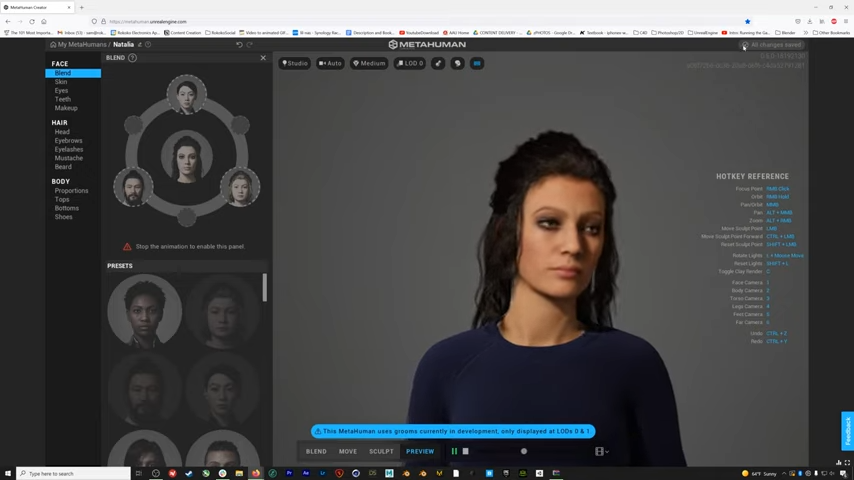
Task: Select the Blend item under Face
Action: pos(73,73)
